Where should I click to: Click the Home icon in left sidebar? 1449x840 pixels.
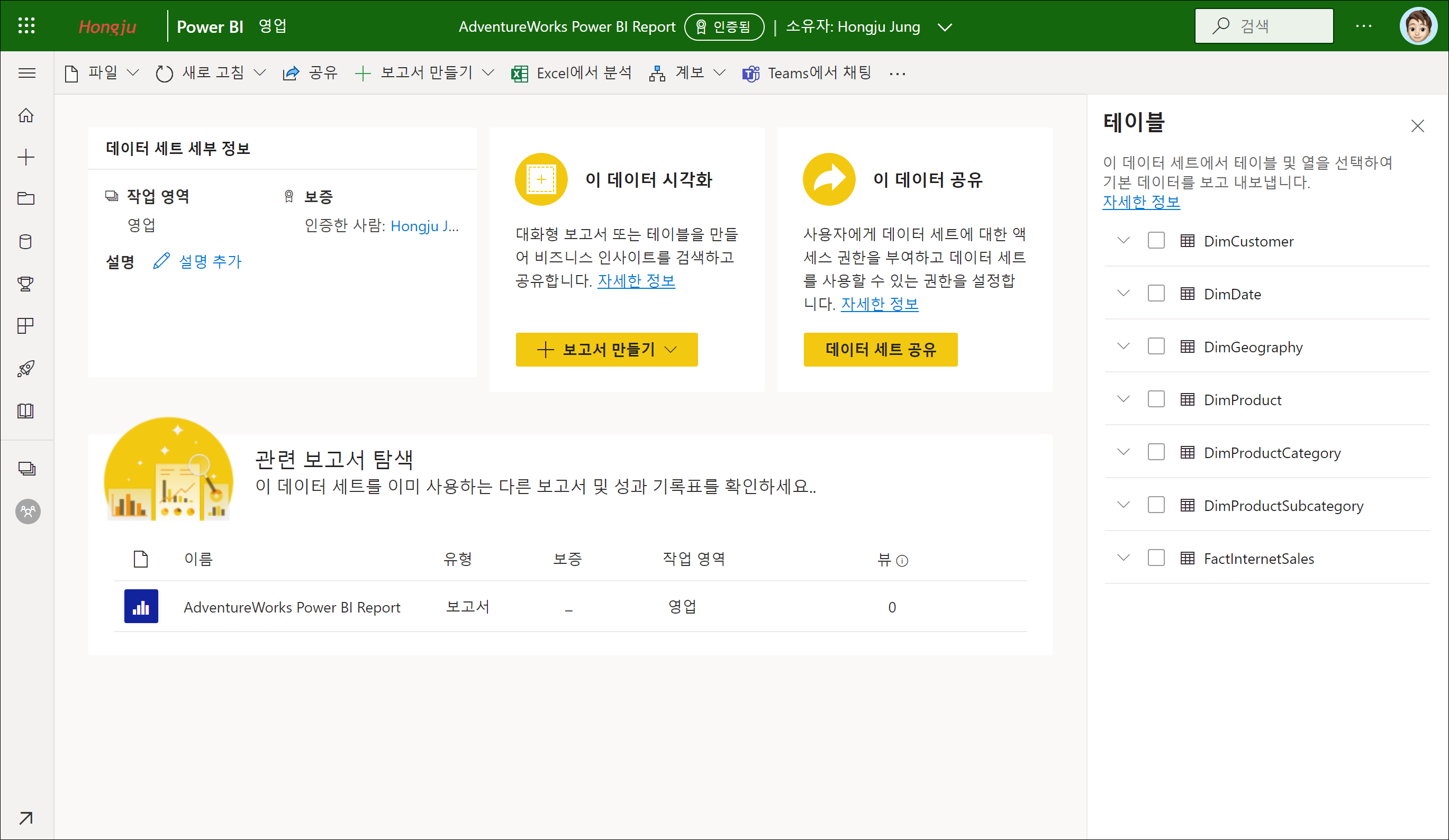[x=26, y=115]
